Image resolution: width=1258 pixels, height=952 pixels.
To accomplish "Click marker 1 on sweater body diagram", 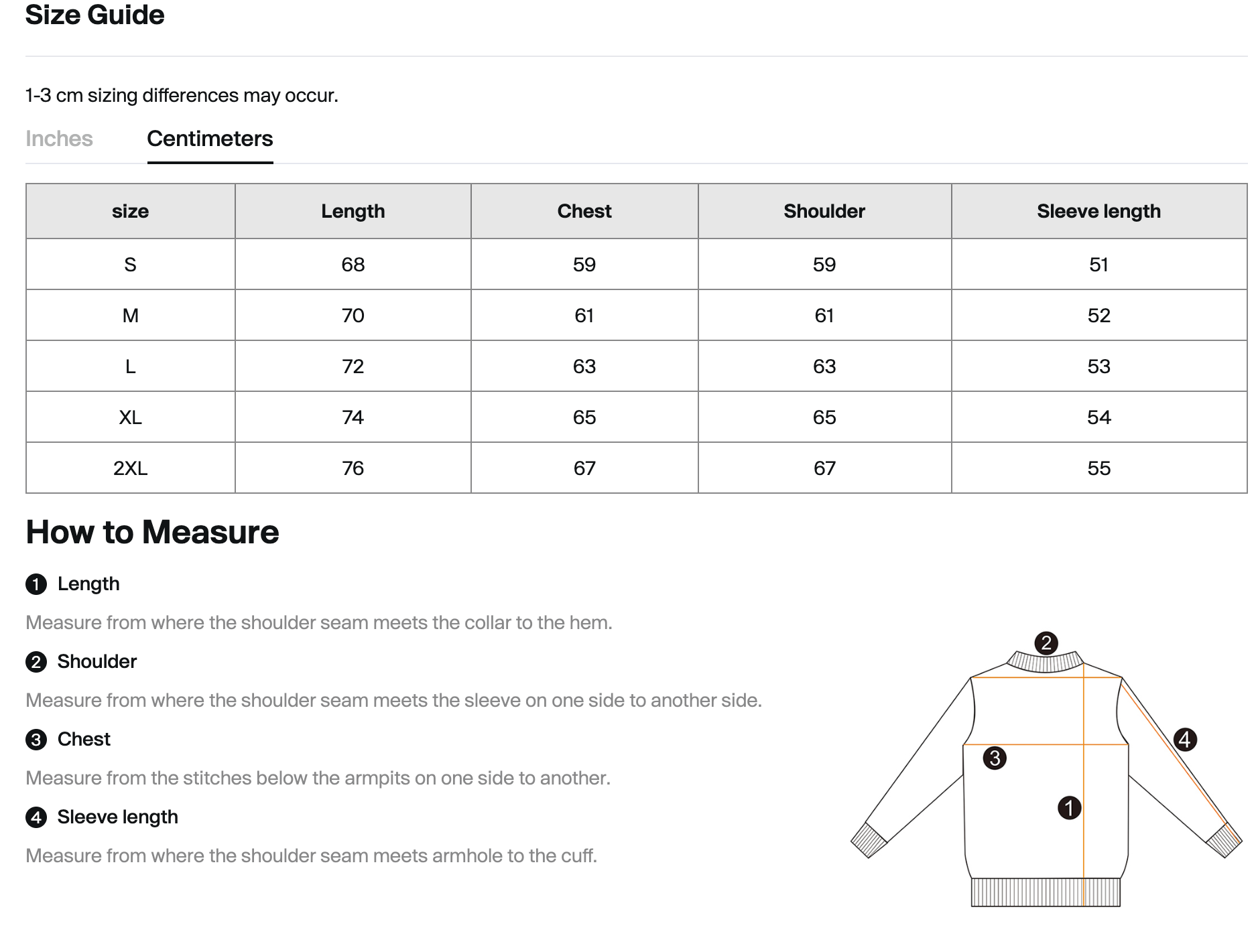I will click(x=1069, y=807).
